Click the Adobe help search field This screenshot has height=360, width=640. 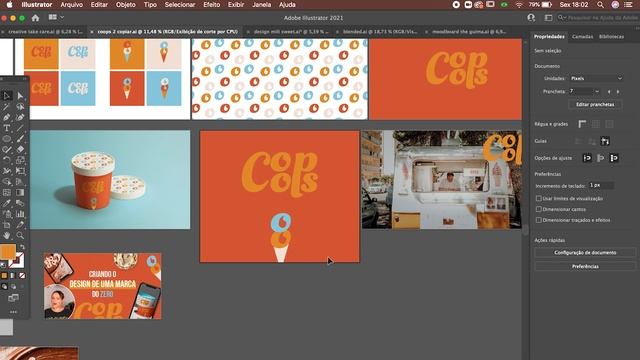pos(598,18)
